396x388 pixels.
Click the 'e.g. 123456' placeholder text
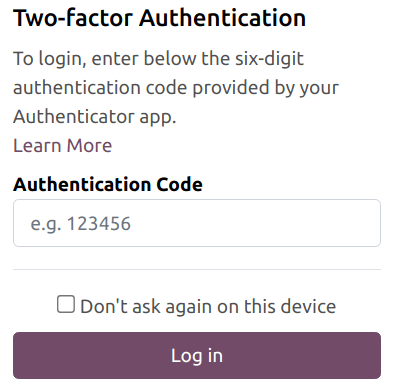[x=81, y=224]
